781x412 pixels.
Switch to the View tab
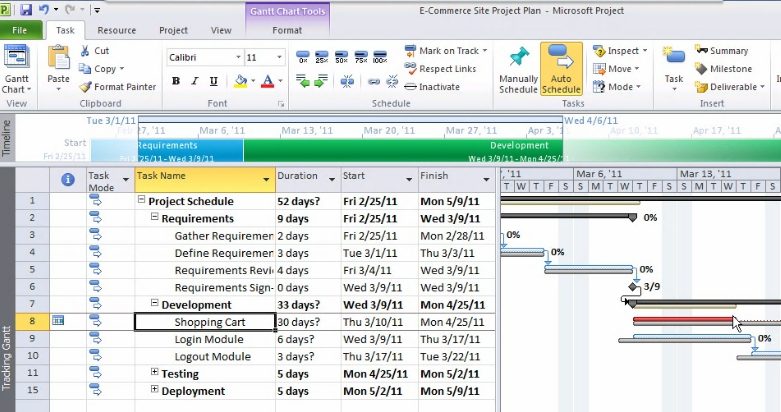221,30
